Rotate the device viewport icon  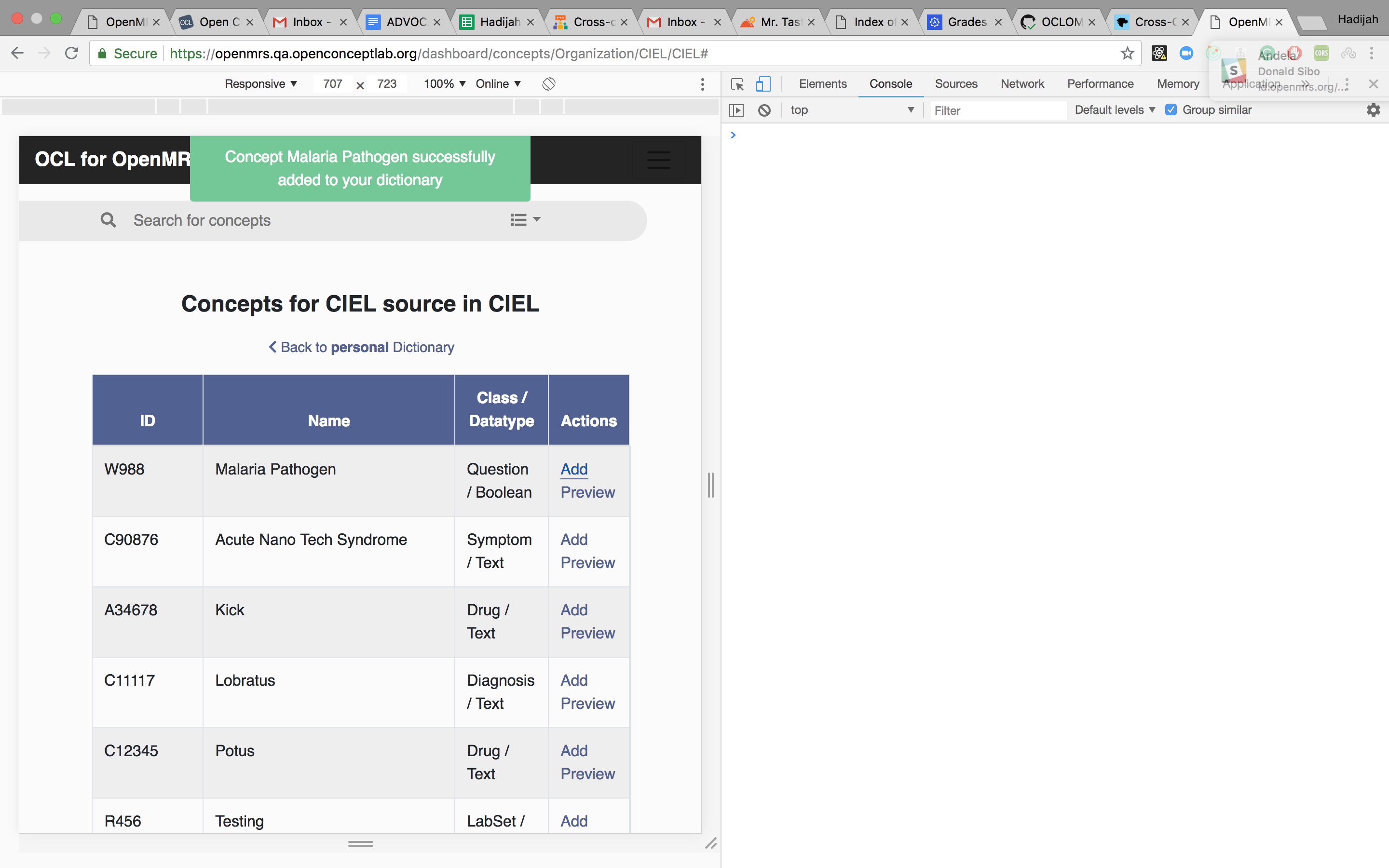[549, 84]
